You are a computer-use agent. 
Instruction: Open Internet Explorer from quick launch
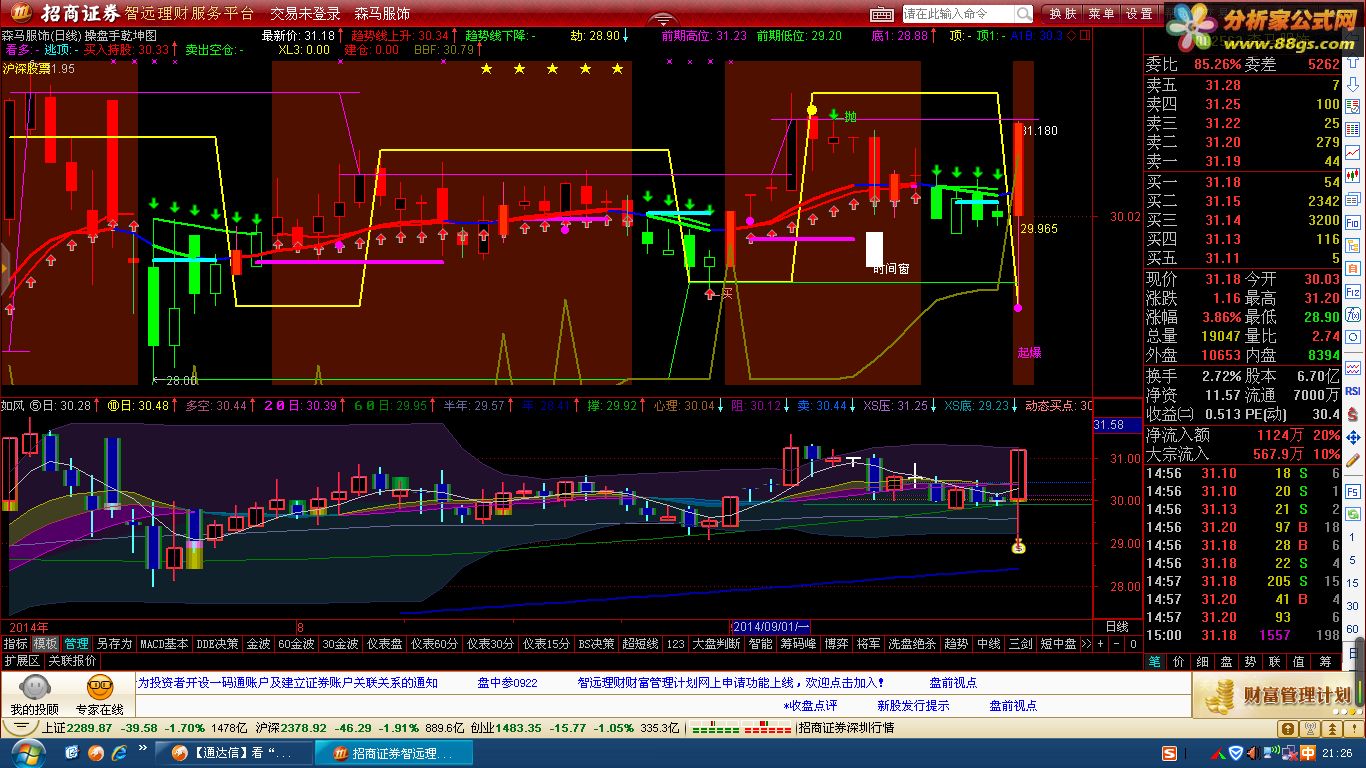coord(119,751)
